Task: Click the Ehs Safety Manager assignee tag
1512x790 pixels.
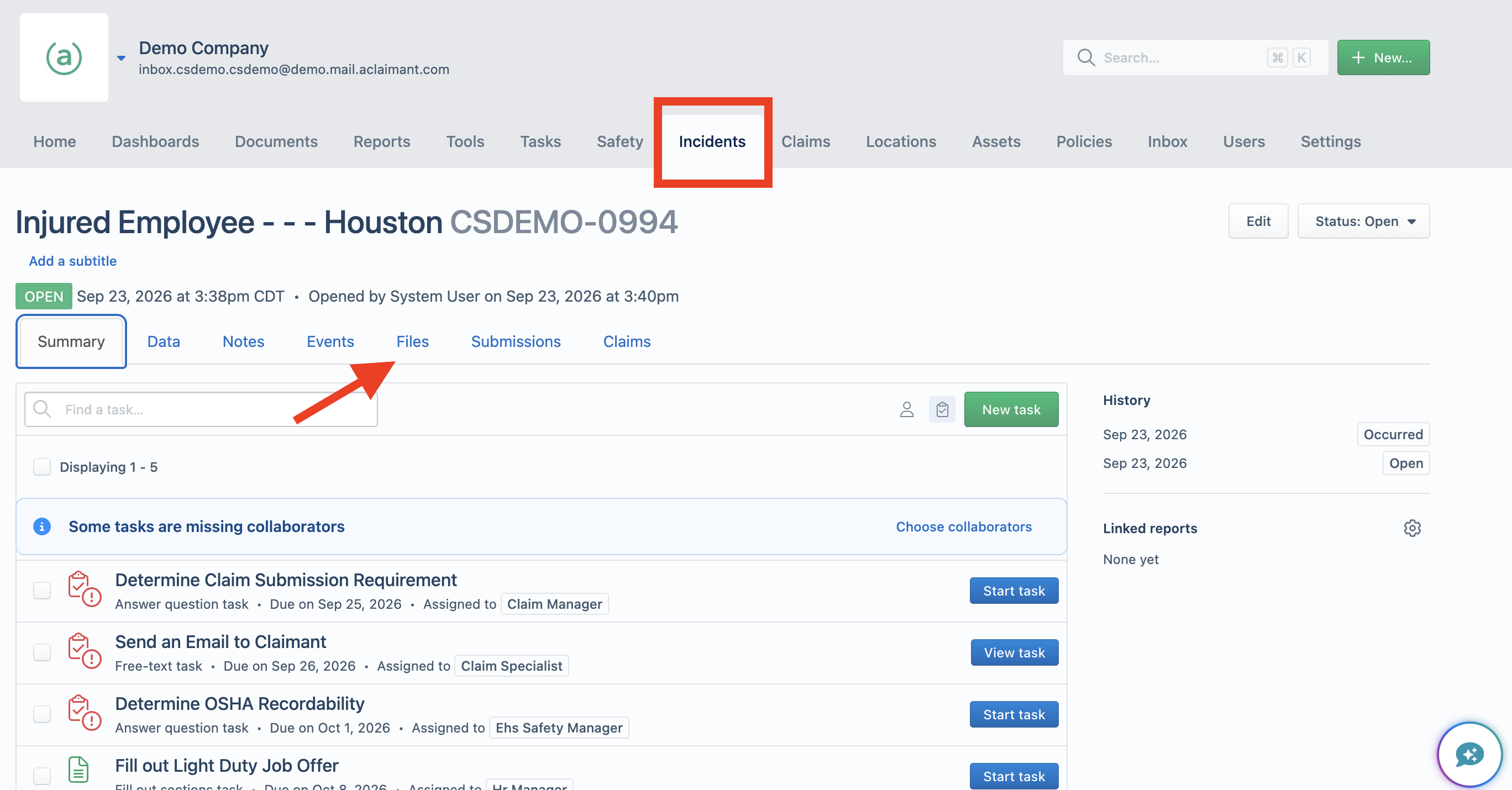Action: [x=559, y=728]
